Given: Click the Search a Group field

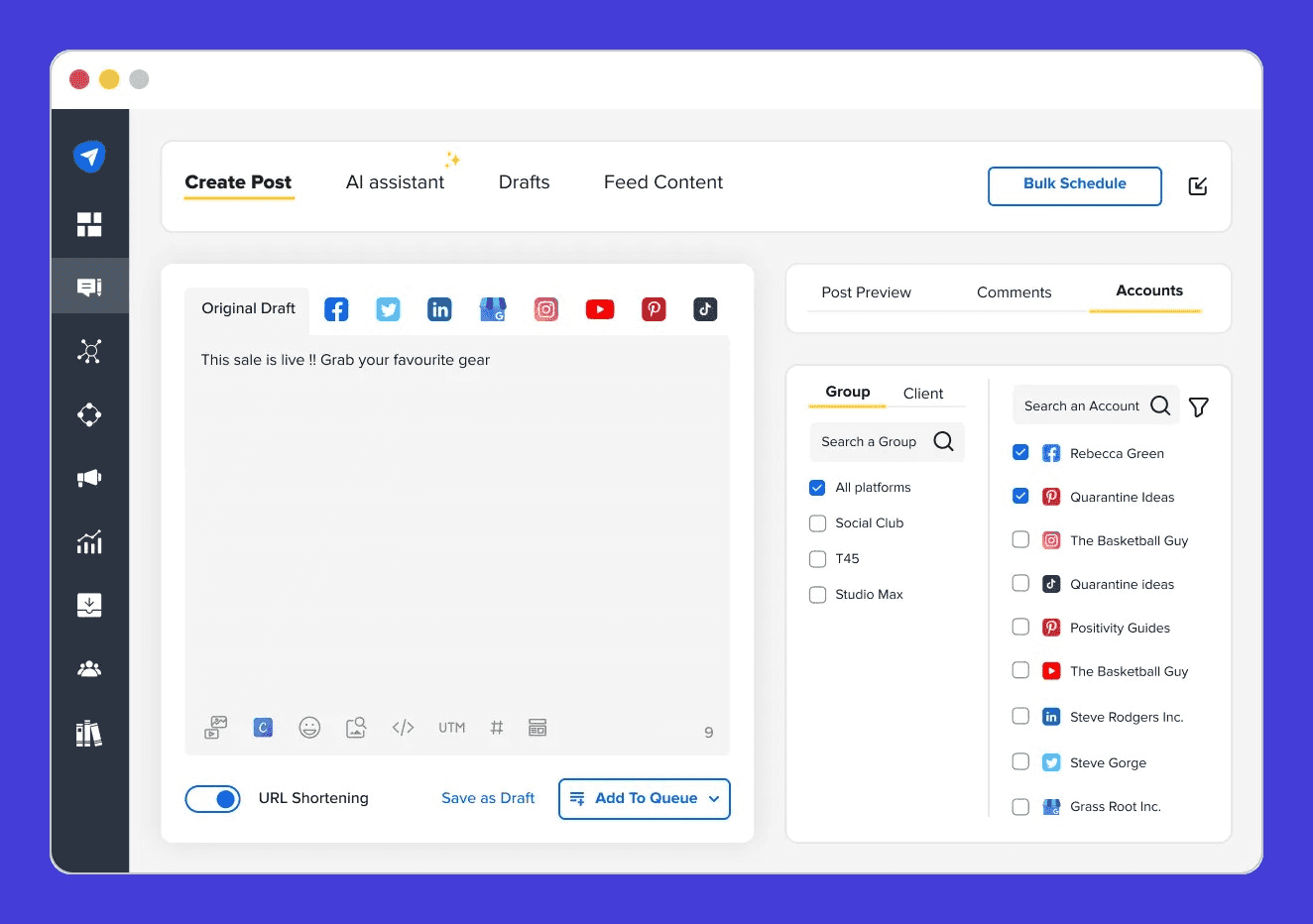Looking at the screenshot, I should (x=888, y=442).
